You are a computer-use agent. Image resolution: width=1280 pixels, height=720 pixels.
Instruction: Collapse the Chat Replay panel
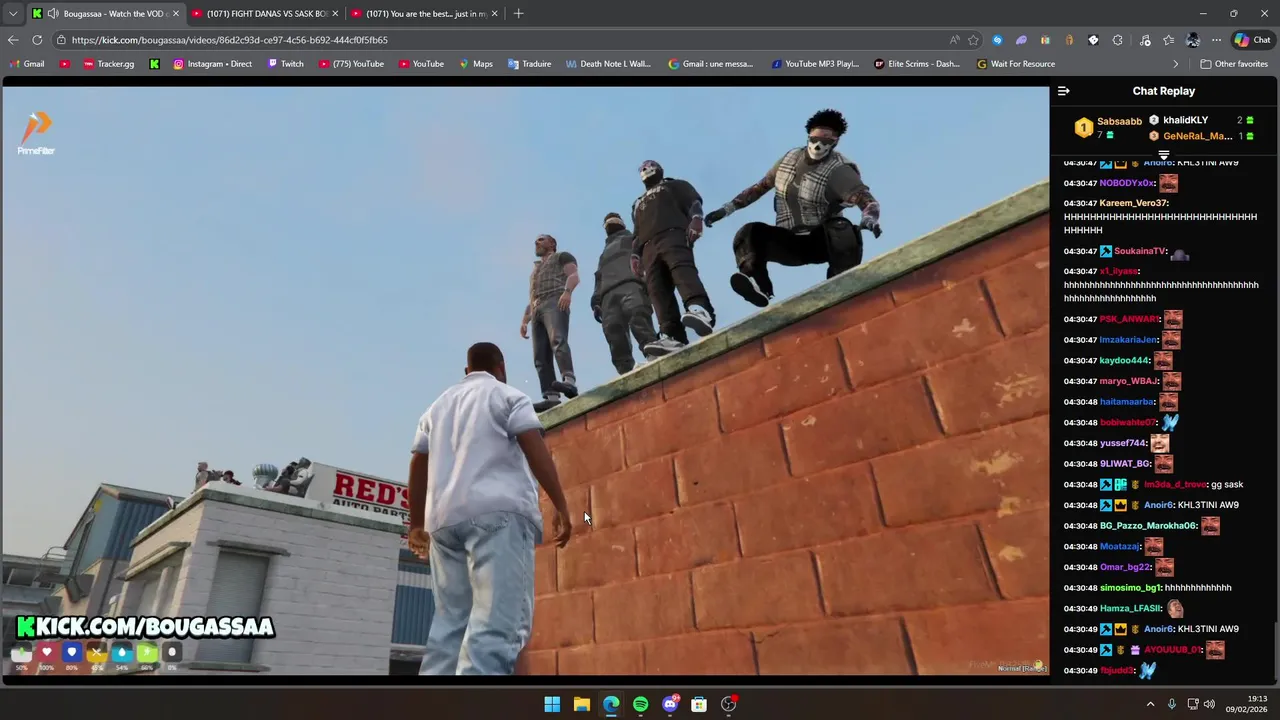tap(1063, 91)
